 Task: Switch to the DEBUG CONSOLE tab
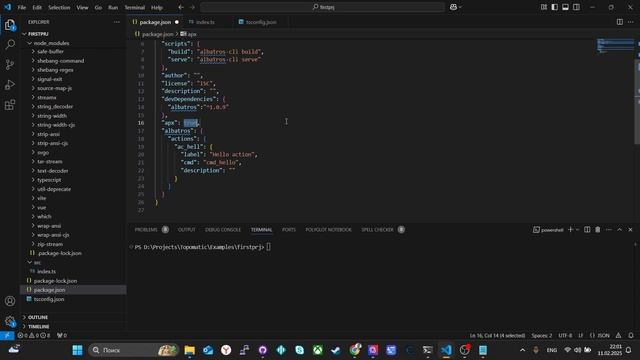[x=223, y=230]
